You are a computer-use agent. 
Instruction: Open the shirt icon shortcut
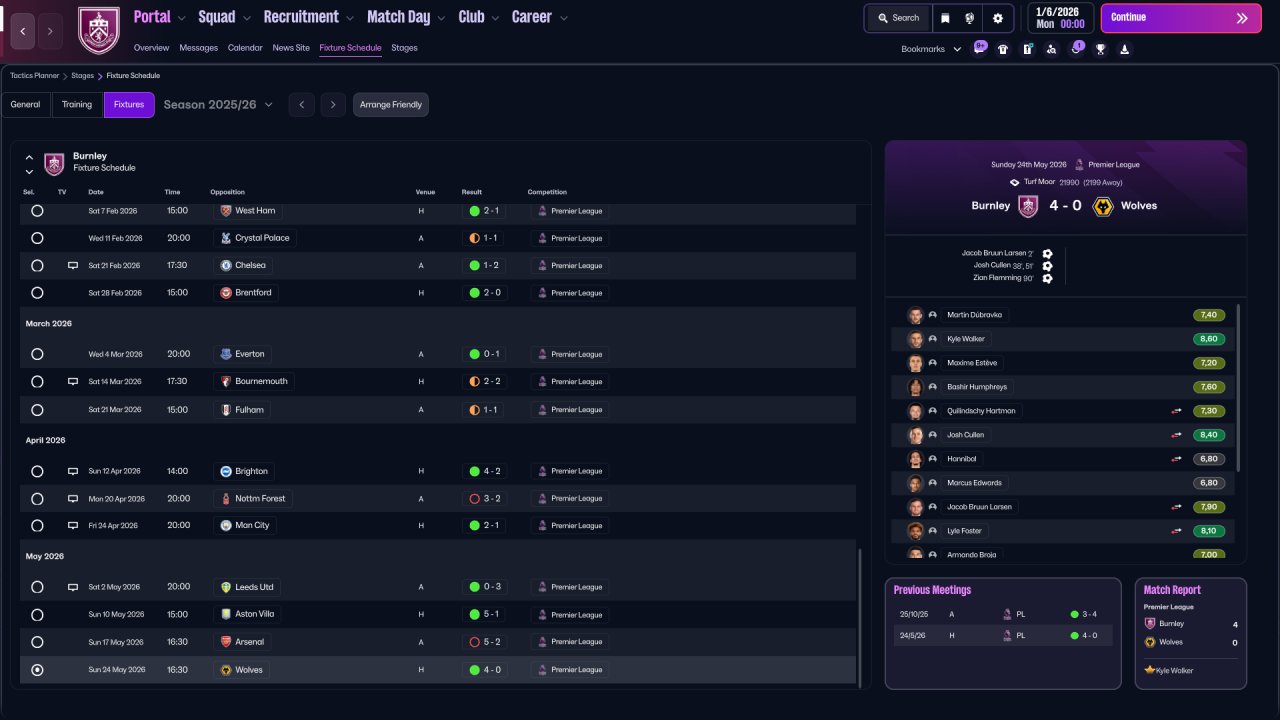pyautogui.click(x=1003, y=49)
